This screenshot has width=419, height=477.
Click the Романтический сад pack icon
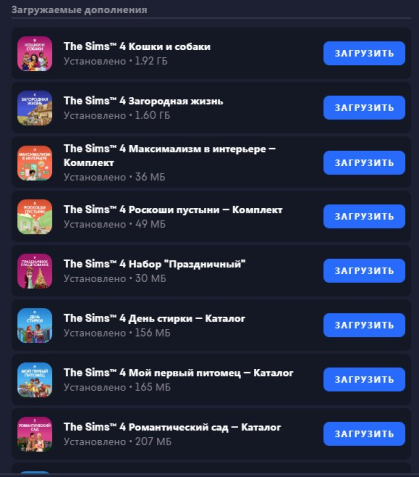tap(35, 434)
